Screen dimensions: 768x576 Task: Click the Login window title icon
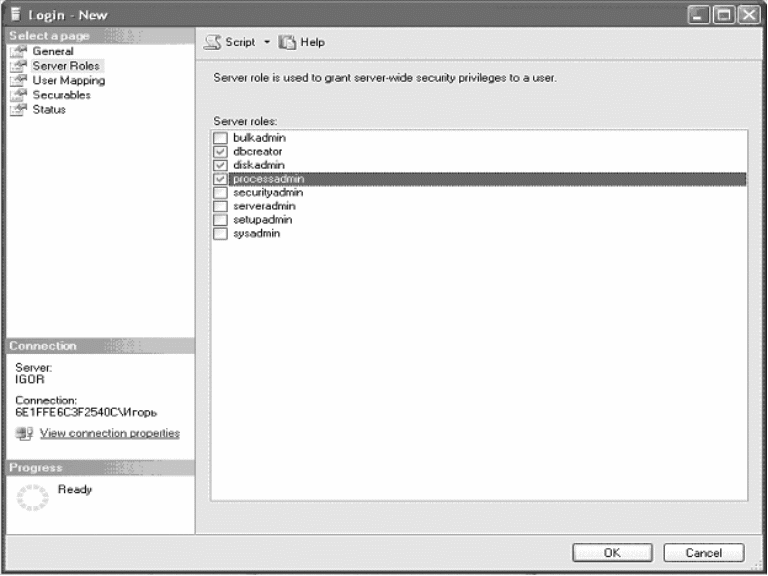point(12,15)
